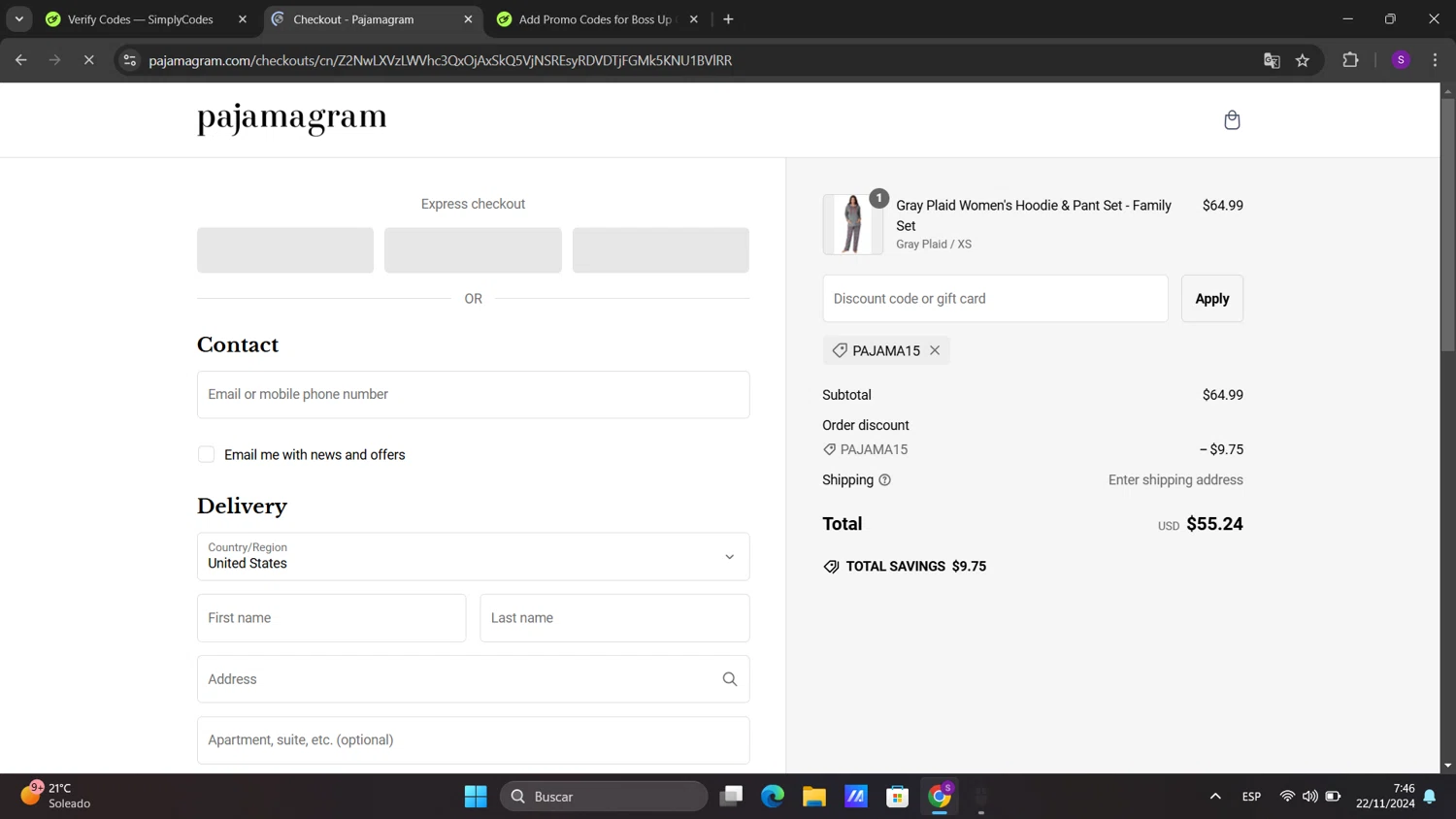Bookmark this page with the star icon
The width and height of the screenshot is (1456, 819).
(1303, 60)
